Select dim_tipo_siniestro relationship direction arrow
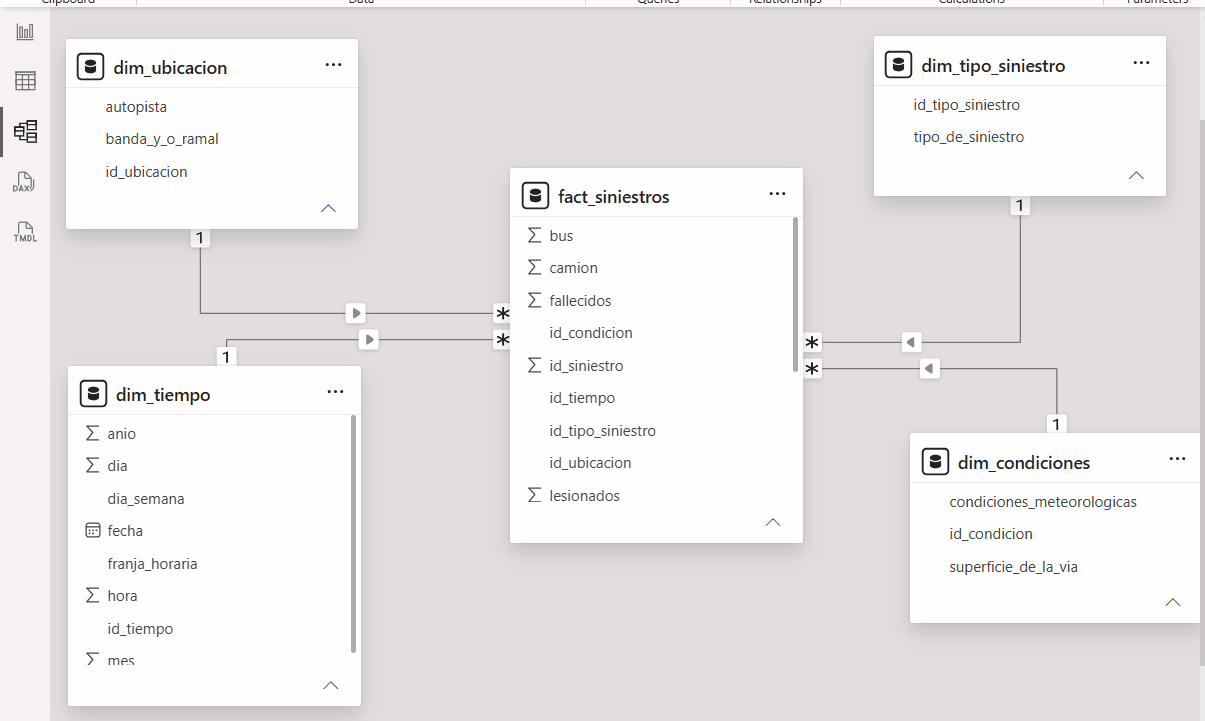 (911, 343)
